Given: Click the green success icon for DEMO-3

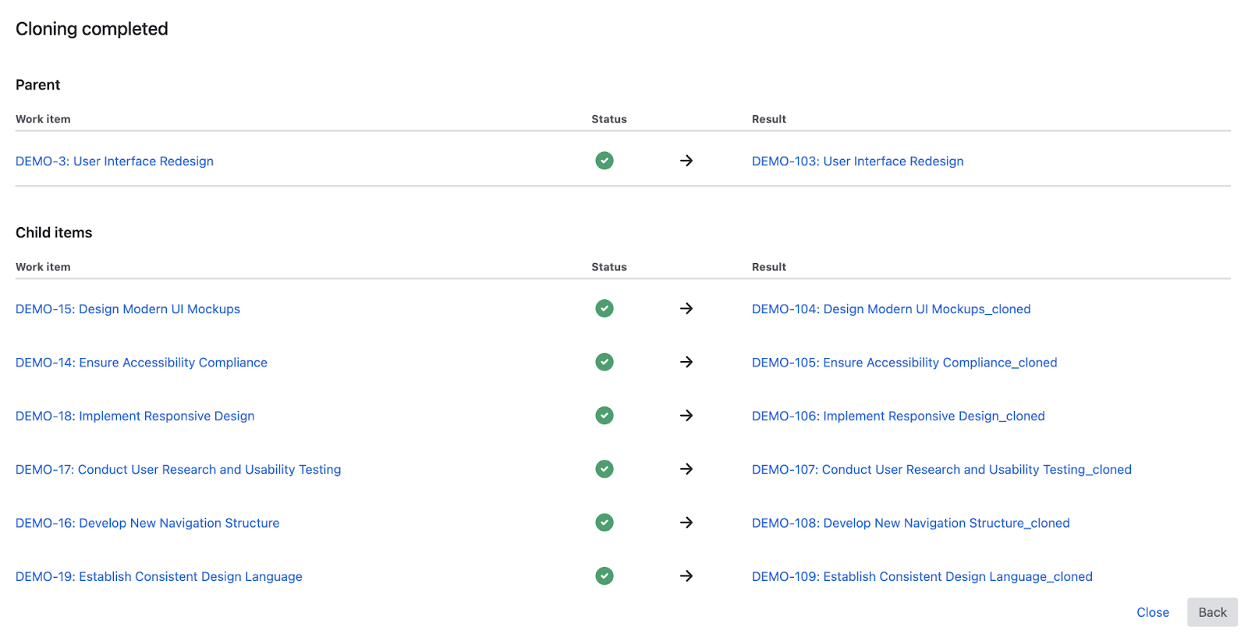Looking at the screenshot, I should coord(604,161).
